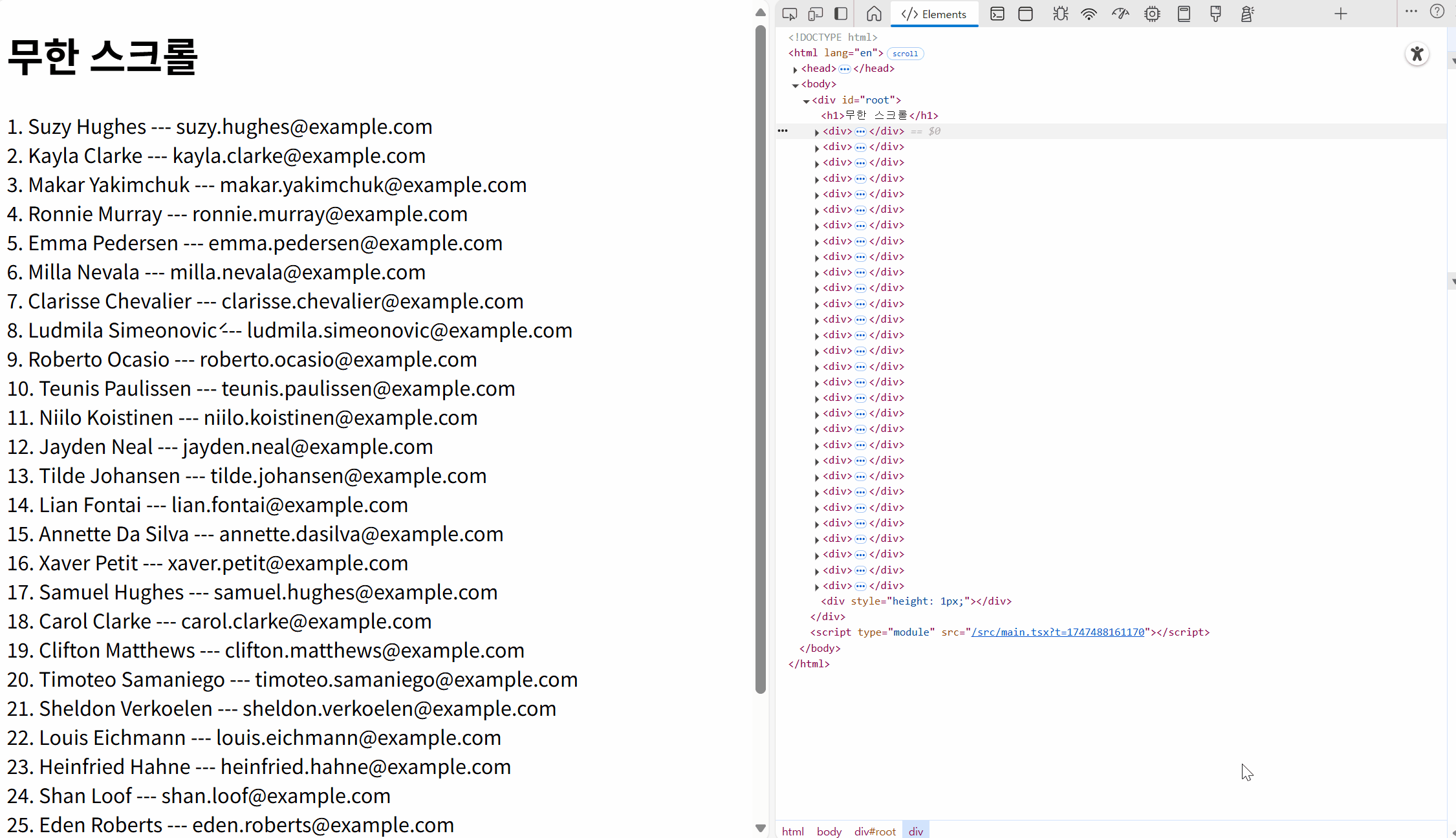Open the Memory chip tool
The image size is (1456, 838).
1152,14
